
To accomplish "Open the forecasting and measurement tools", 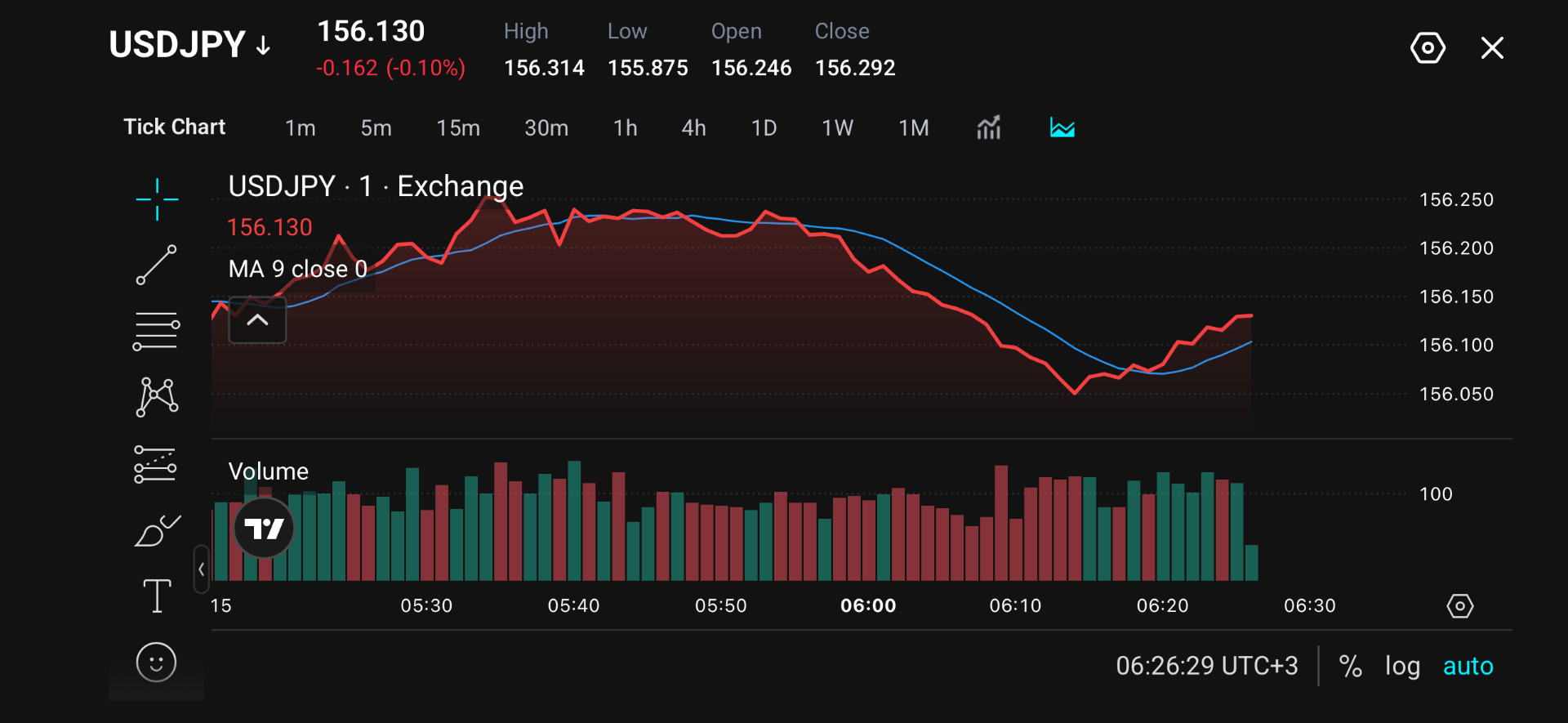I will coord(155,464).
